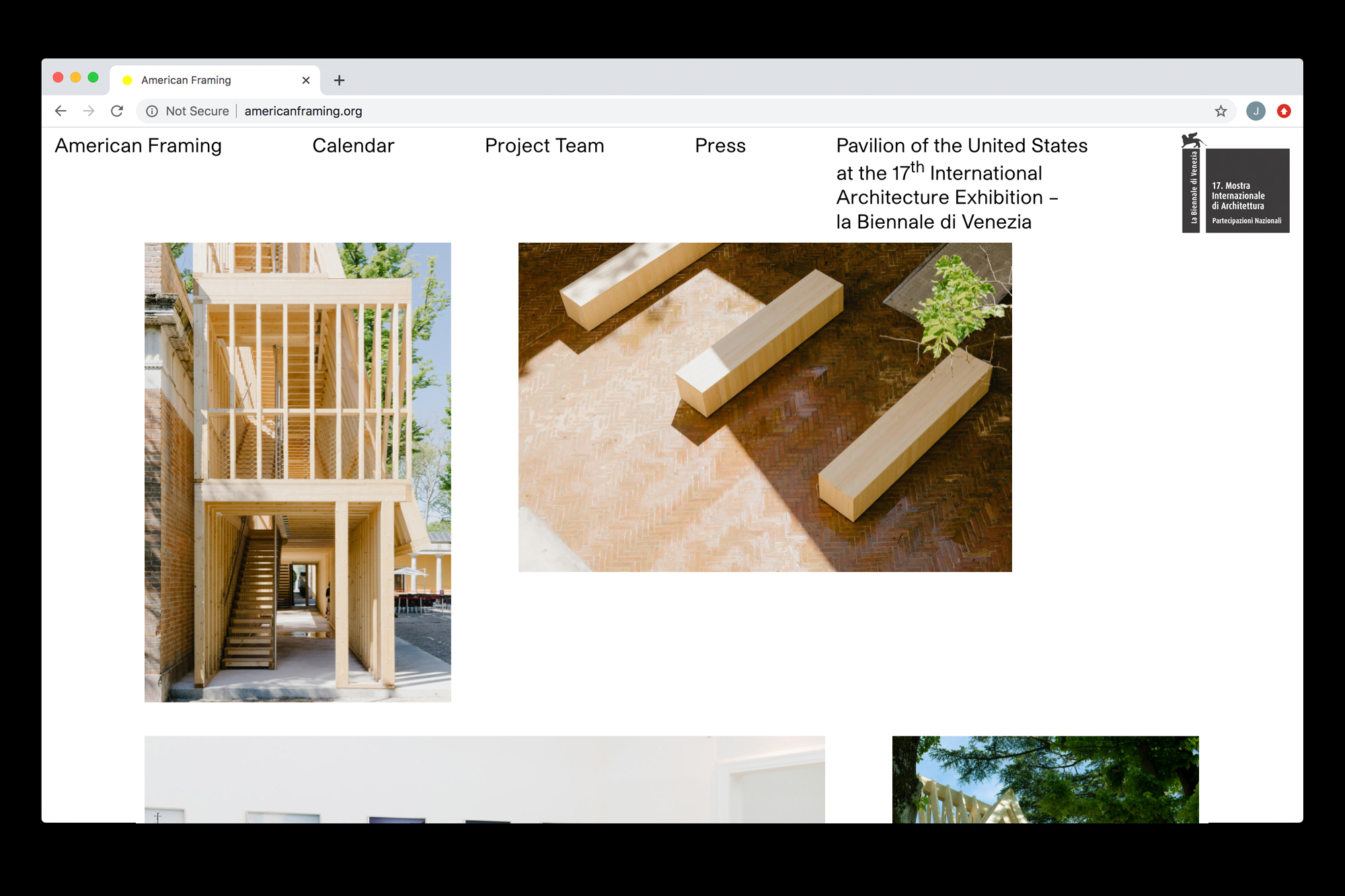Image resolution: width=1345 pixels, height=896 pixels.
Task: Click the forward navigation arrow
Action: coord(89,111)
